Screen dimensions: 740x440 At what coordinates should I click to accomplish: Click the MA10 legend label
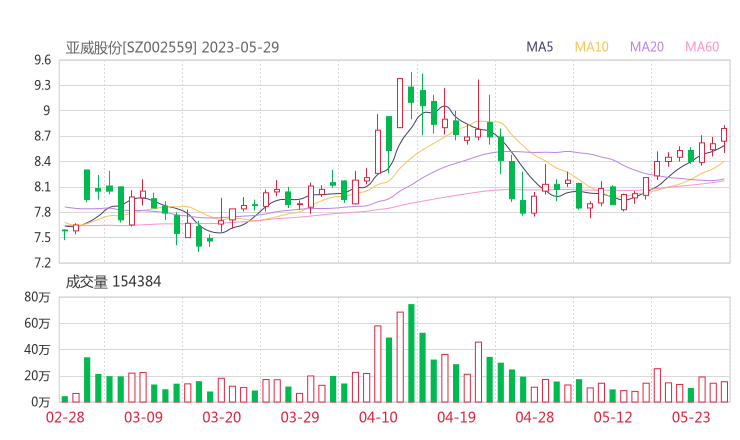click(x=591, y=47)
